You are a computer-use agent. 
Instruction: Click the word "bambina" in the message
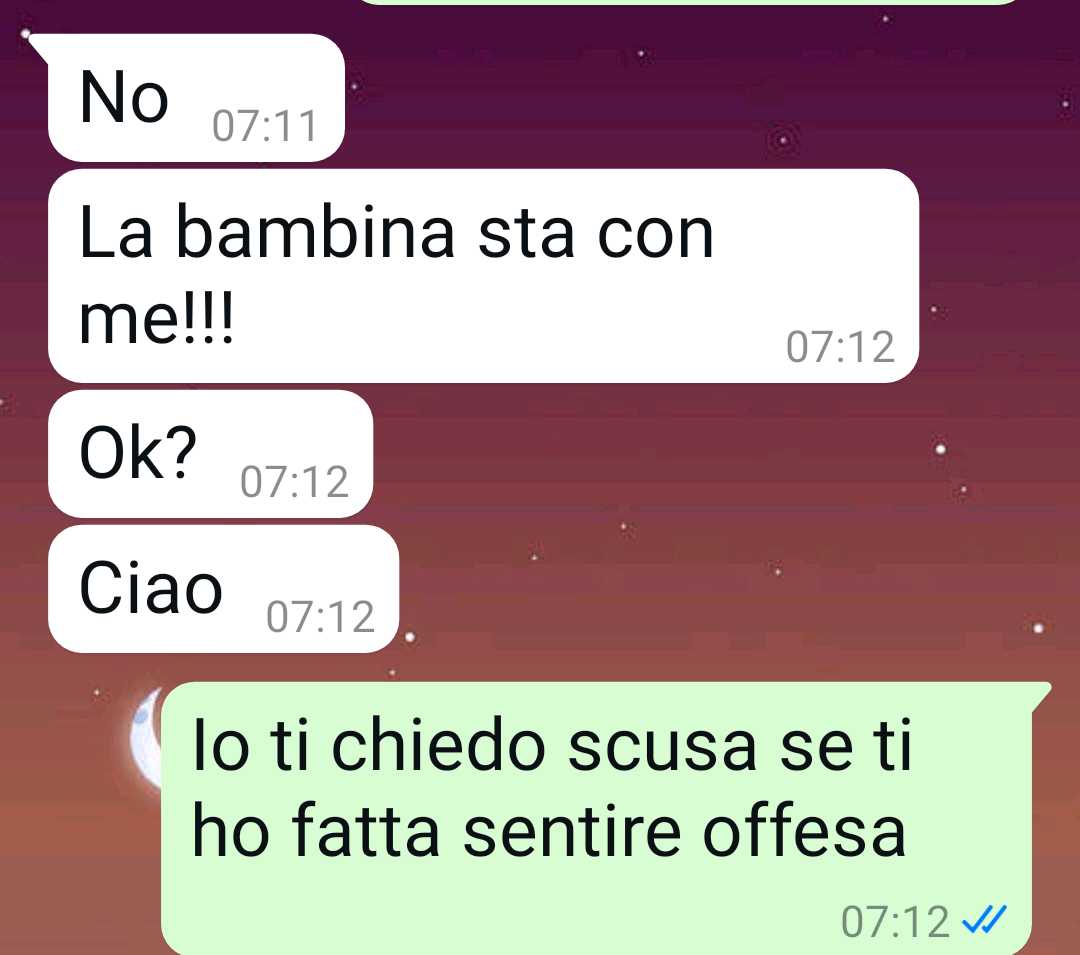(x=315, y=232)
